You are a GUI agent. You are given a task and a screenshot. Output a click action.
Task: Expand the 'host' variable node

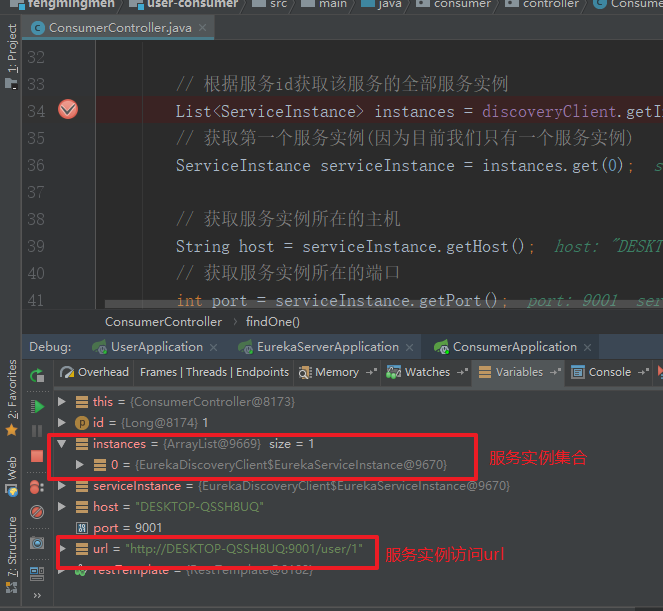point(62,507)
